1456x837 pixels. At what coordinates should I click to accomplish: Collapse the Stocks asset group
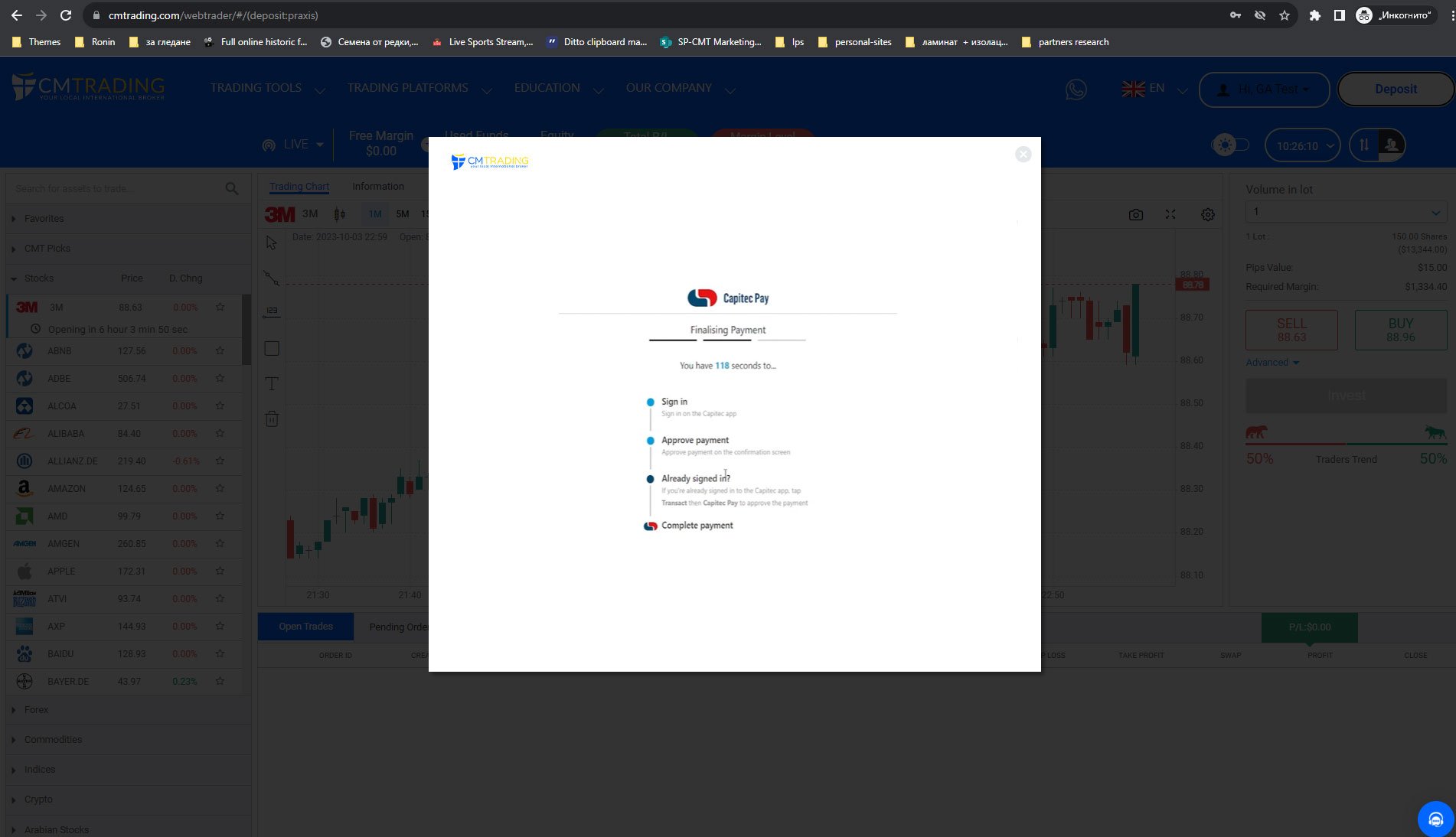38,278
